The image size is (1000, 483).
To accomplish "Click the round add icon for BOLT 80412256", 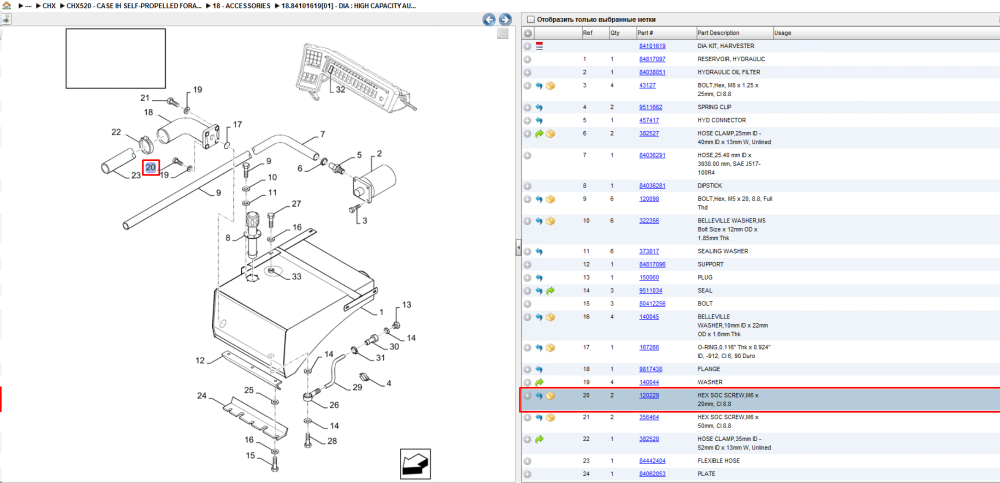I will [x=527, y=304].
